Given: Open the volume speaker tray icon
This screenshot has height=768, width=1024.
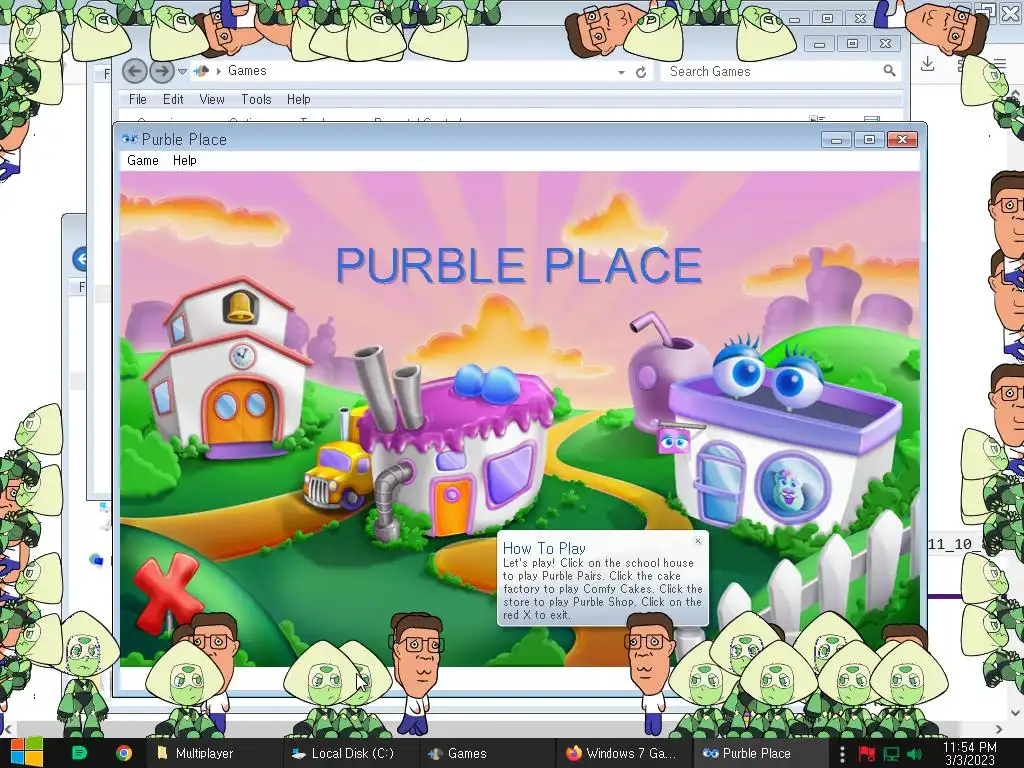Looking at the screenshot, I should click(914, 754).
